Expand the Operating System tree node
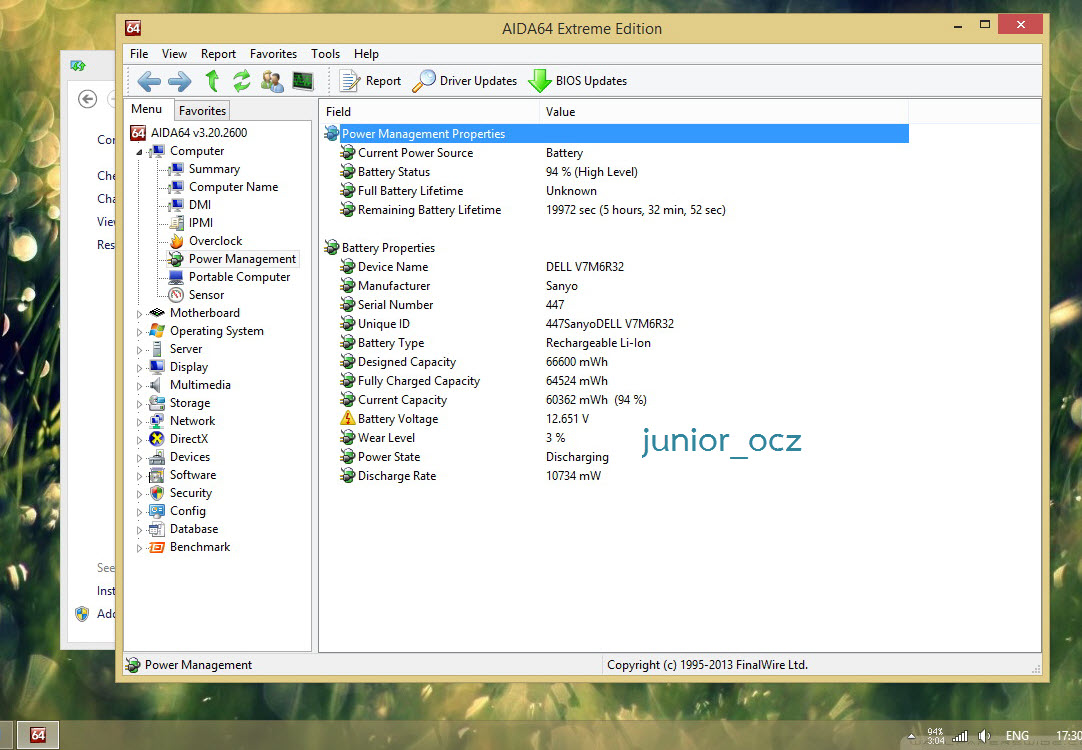This screenshot has height=750, width=1082. tap(139, 332)
